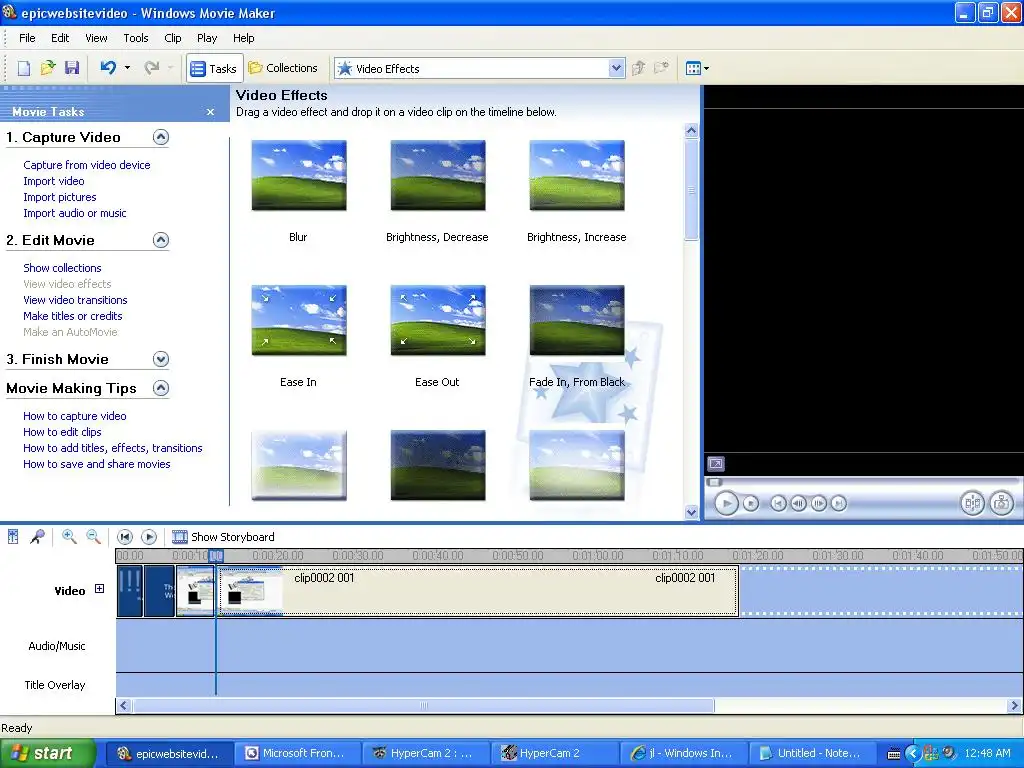The image size is (1024, 768).
Task: Undo the last action
Action: coord(108,67)
